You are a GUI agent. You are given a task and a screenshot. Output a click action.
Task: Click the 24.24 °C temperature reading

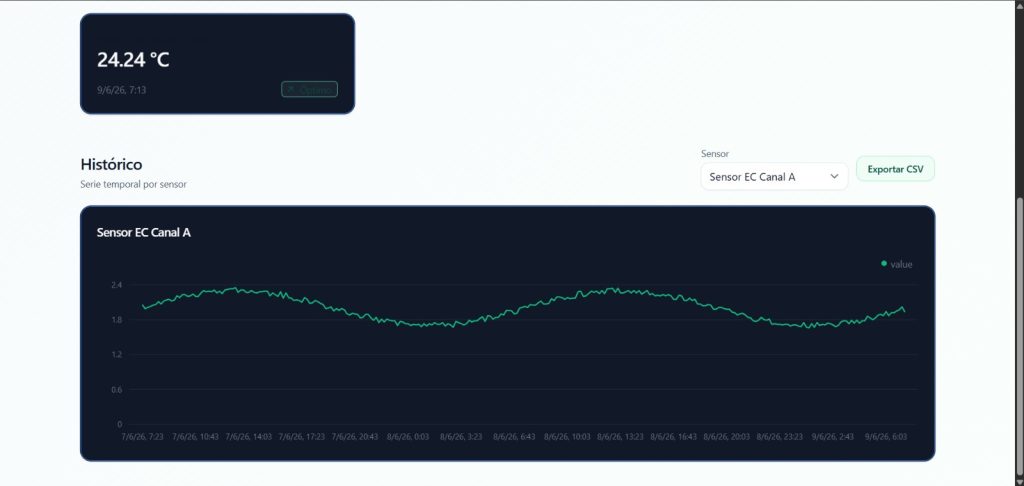[x=133, y=60]
